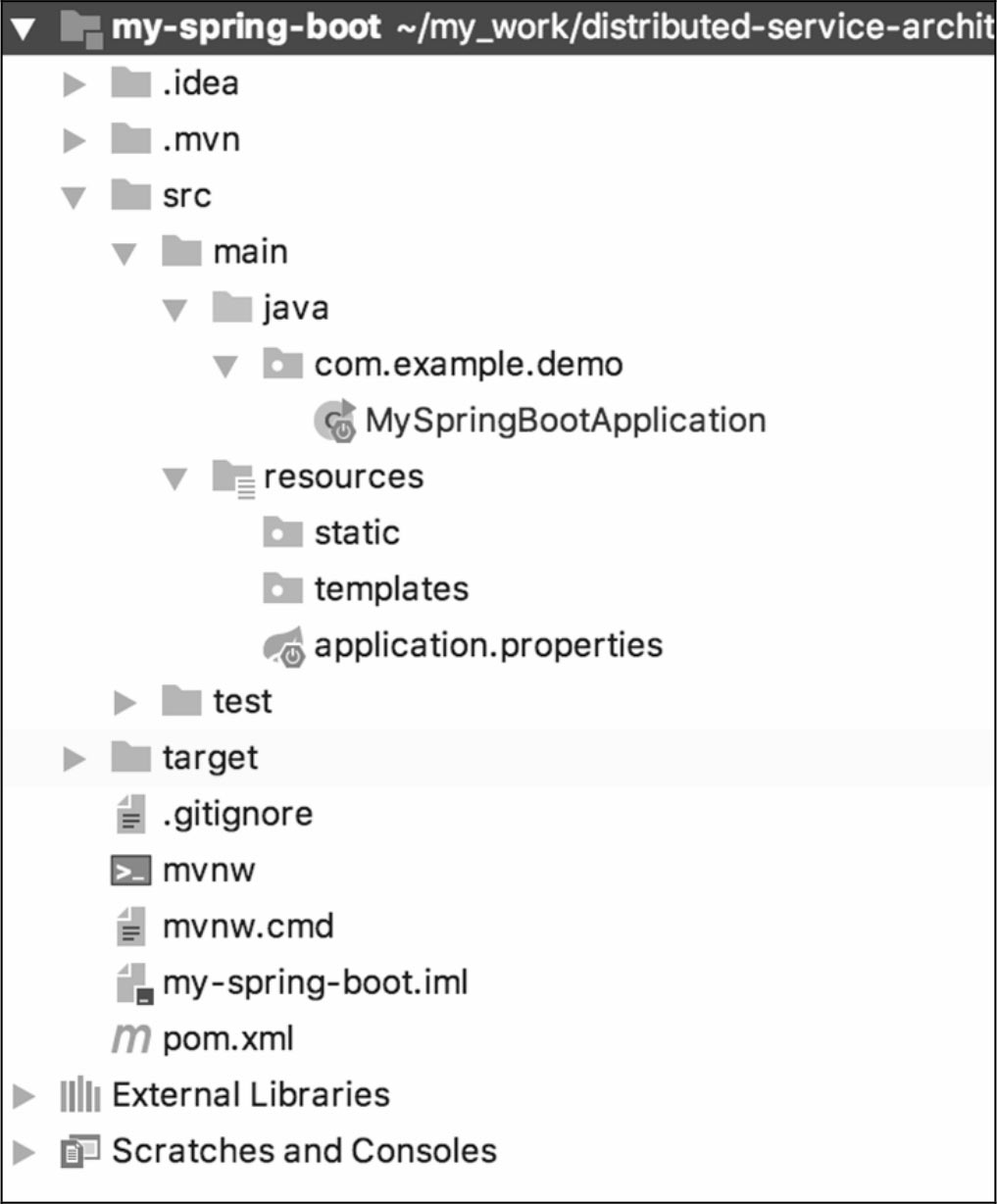Click the application.properties Spring icon
997x1204 pixels.
[283, 646]
